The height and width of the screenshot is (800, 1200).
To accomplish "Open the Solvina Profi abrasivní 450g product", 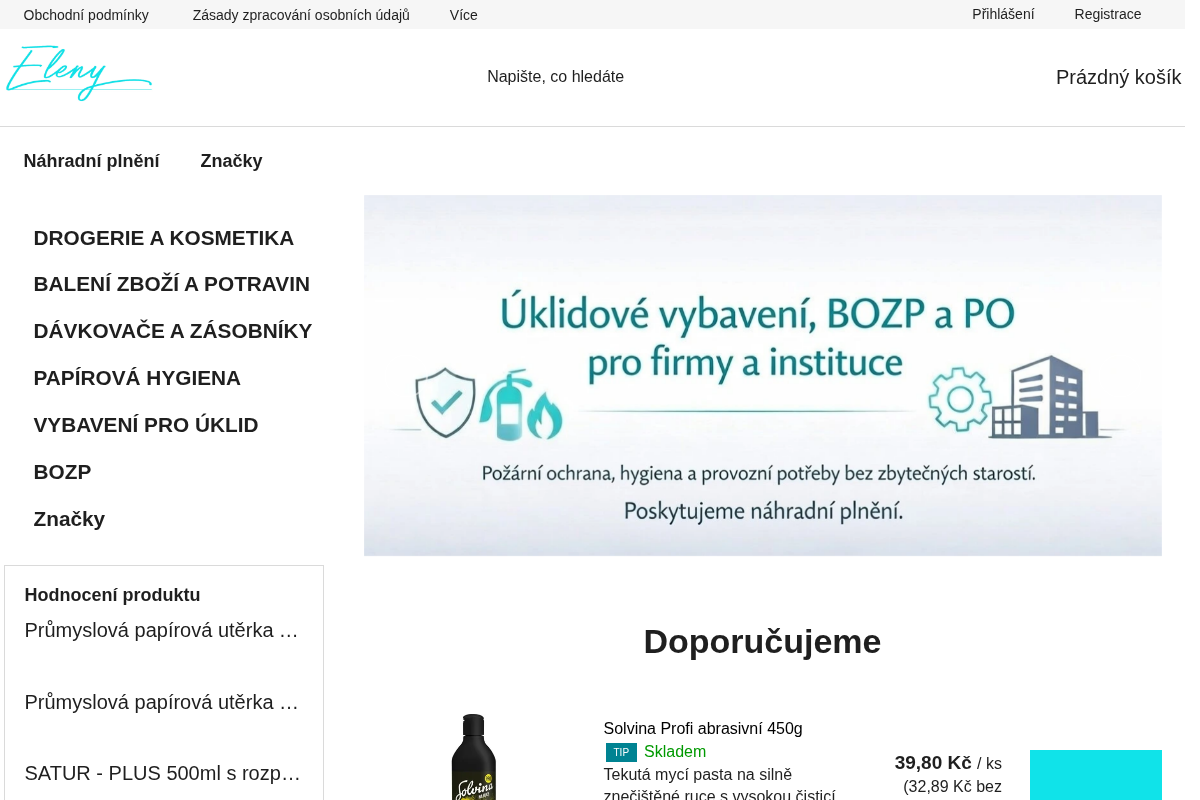I will pyautogui.click(x=703, y=729).
